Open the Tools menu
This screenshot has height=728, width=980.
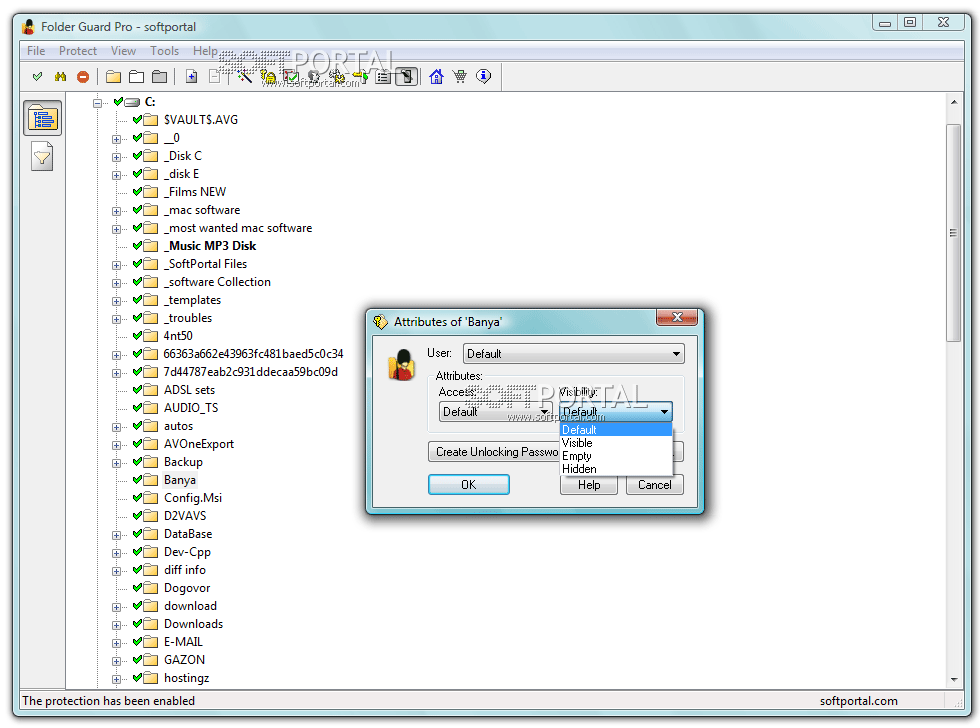tap(164, 51)
